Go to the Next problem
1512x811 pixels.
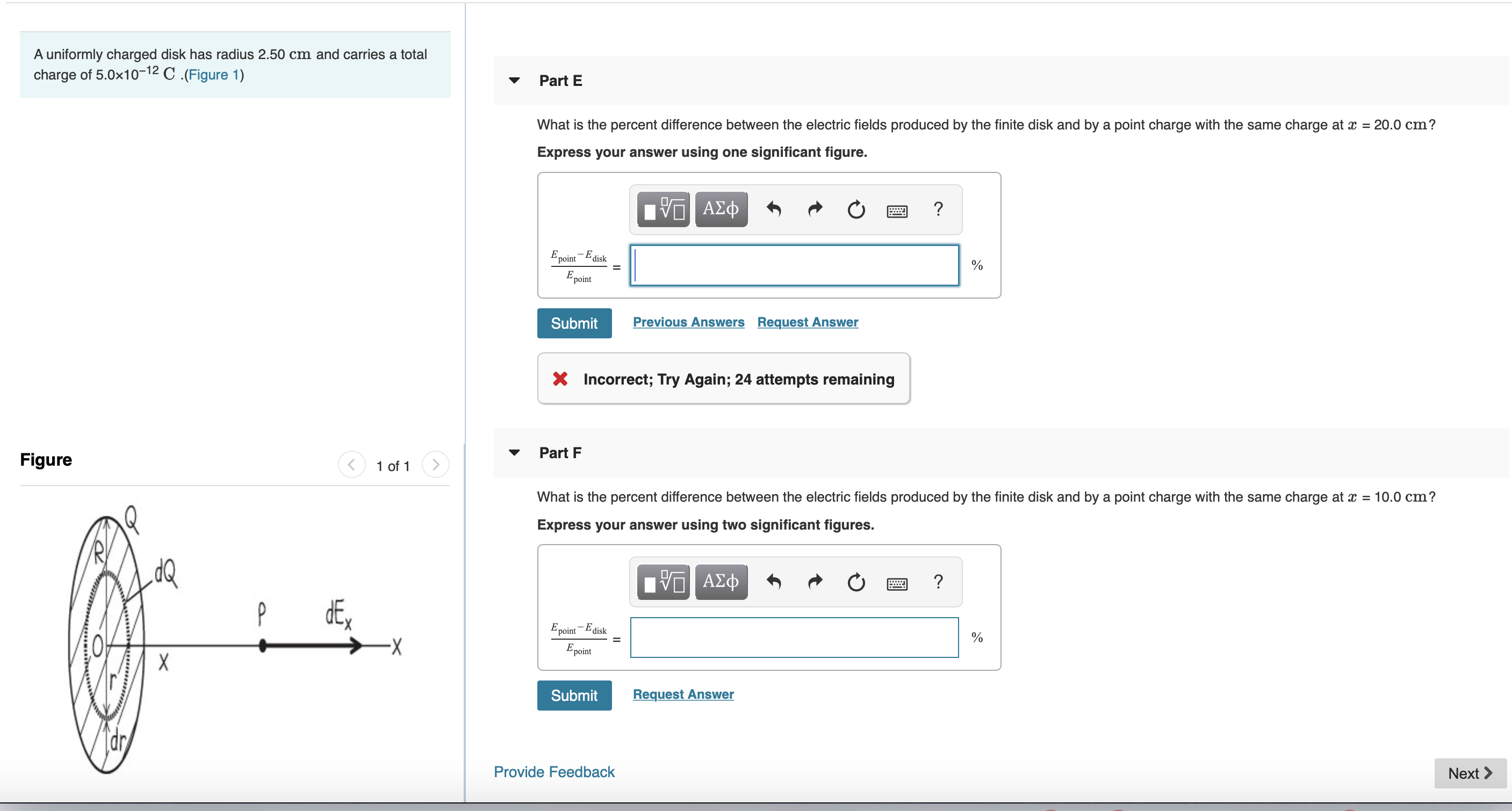[x=1470, y=773]
